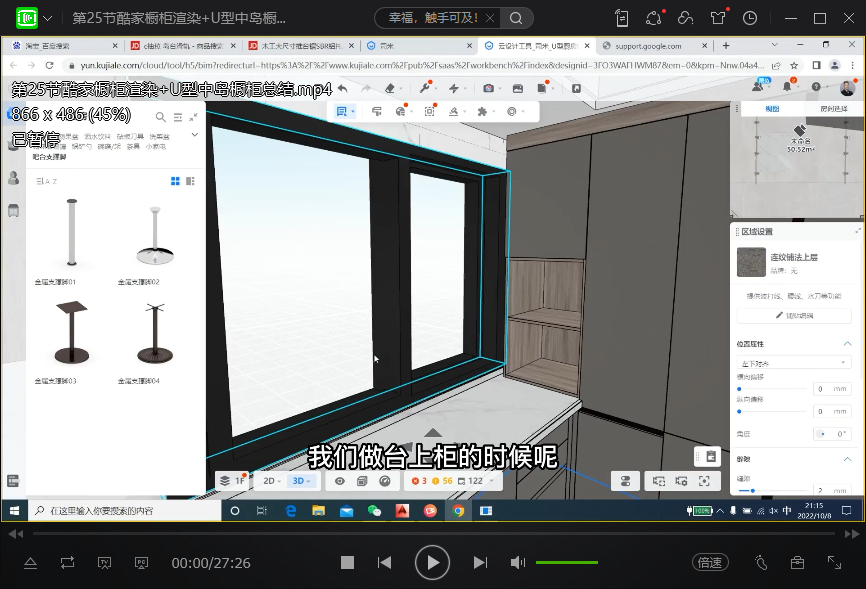
Task: Click the search icon in catalog panel
Action: click(160, 117)
